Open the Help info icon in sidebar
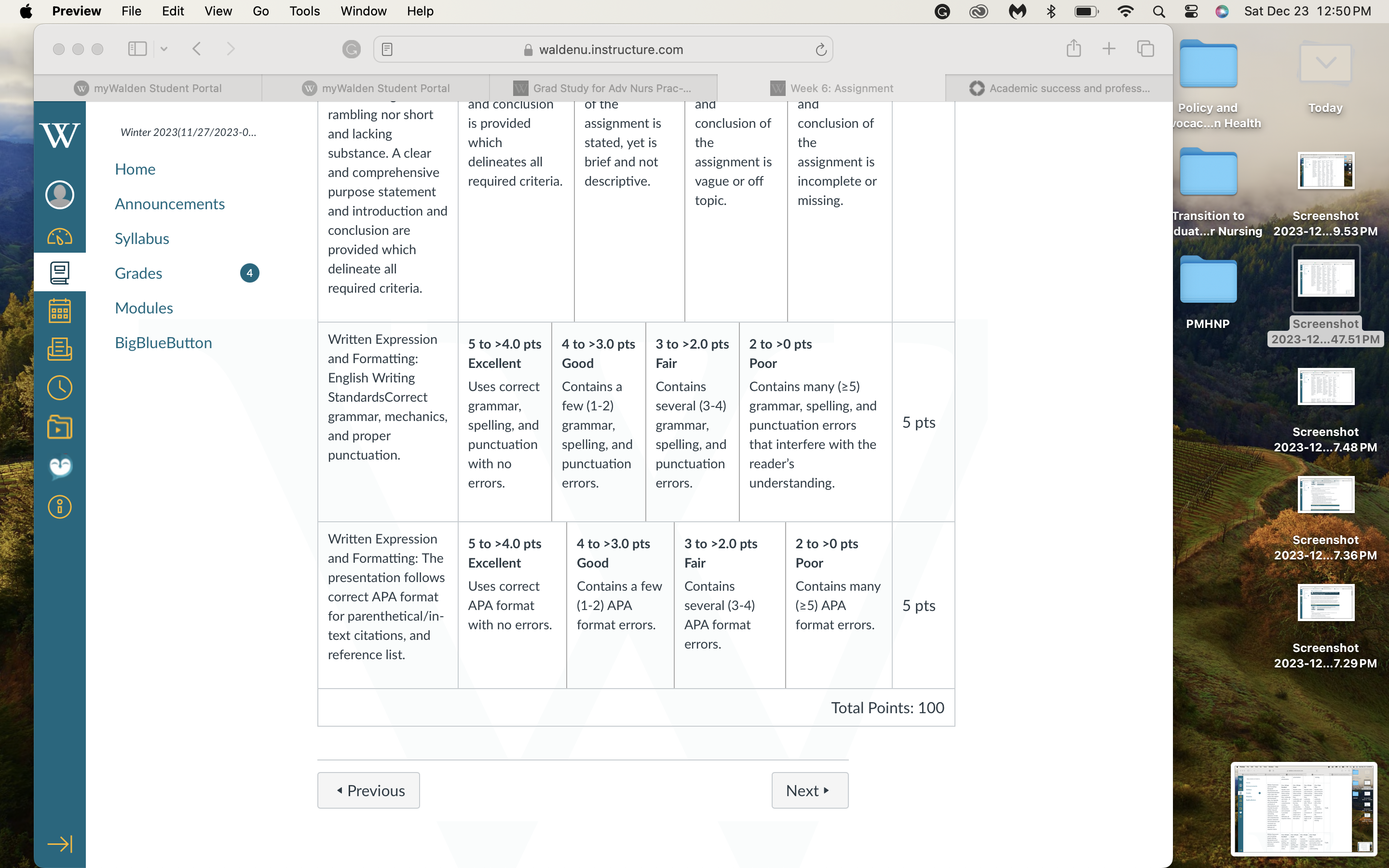Screen dimensions: 1389x868 click(x=60, y=507)
